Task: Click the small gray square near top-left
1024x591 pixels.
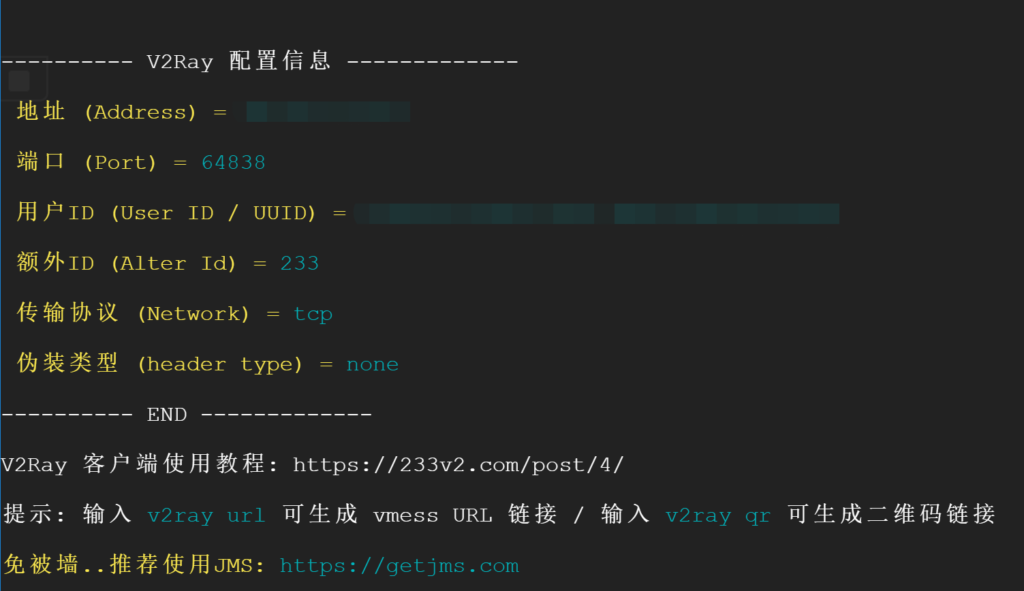Action: pyautogui.click(x=20, y=81)
